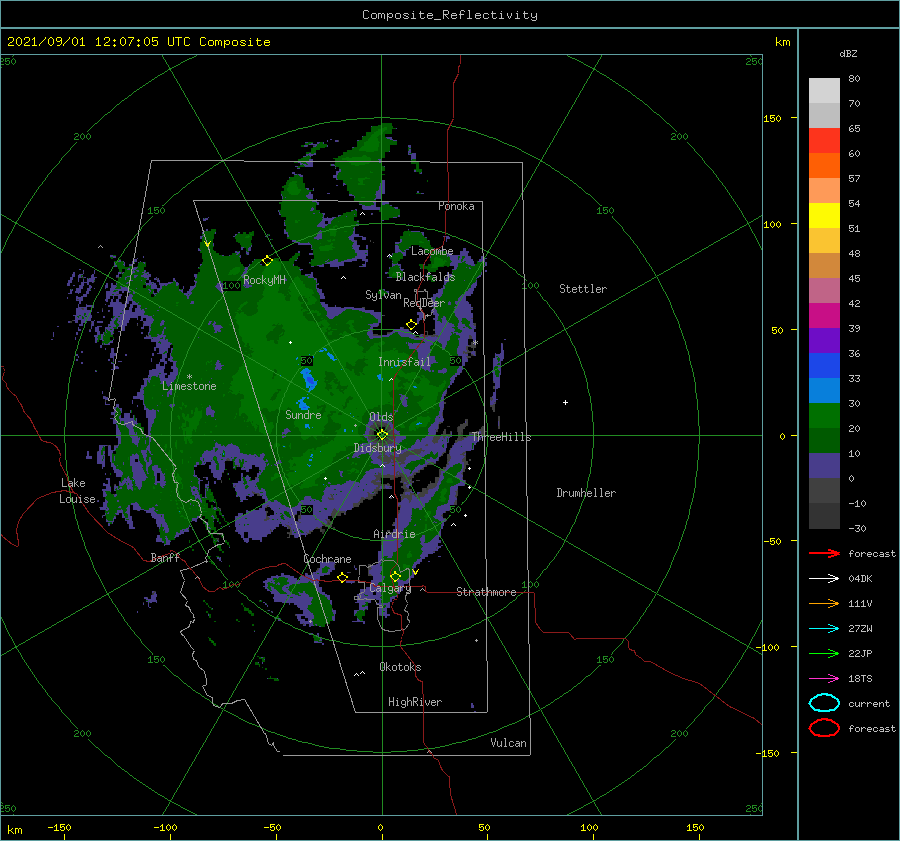Click the orange 111V arrow legend icon

[824, 603]
